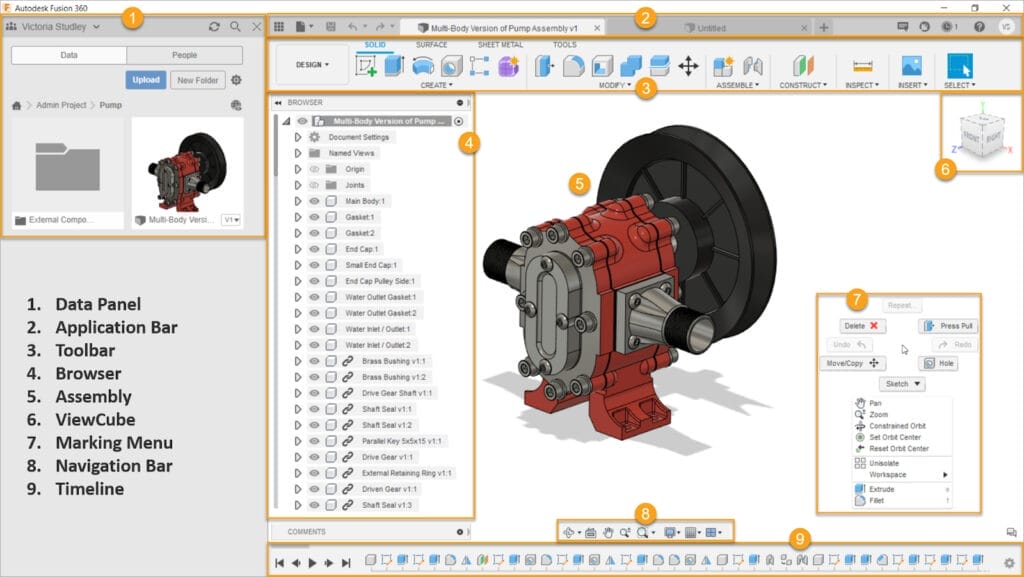Click the Fillet icon in the Modify group
This screenshot has width=1024, height=577.
[x=574, y=66]
